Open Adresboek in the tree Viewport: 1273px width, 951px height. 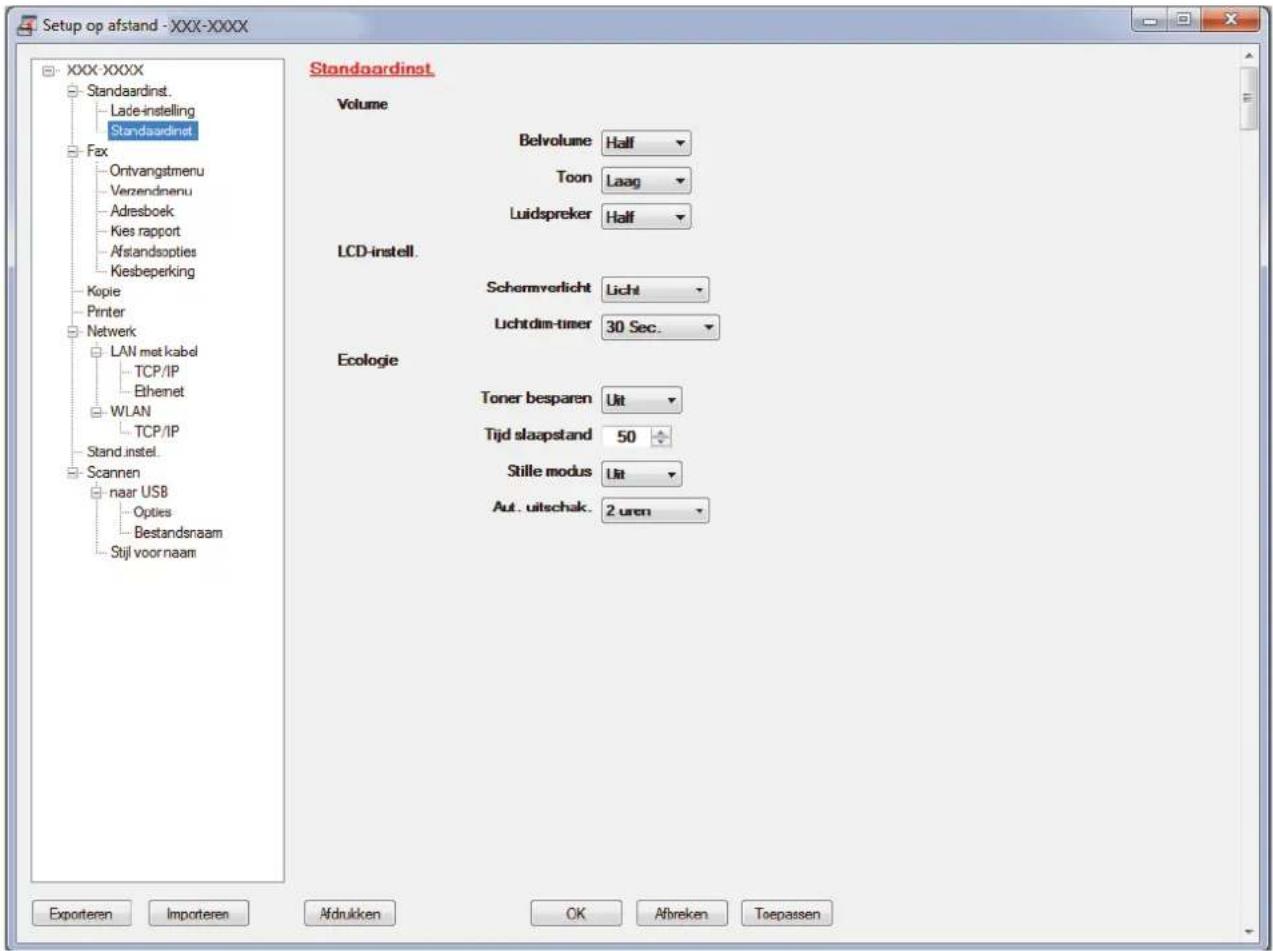tap(143, 211)
